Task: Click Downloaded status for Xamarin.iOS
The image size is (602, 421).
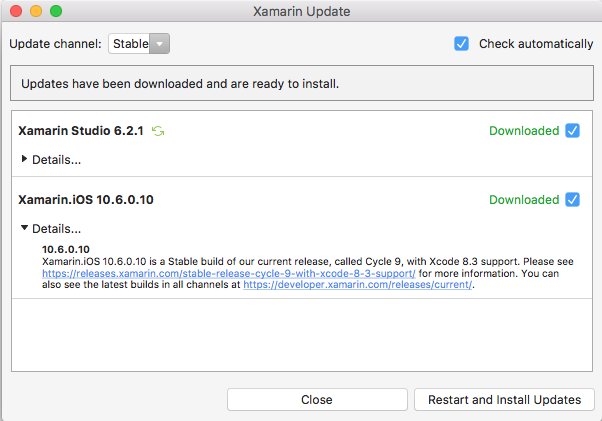Action: pyautogui.click(x=524, y=200)
